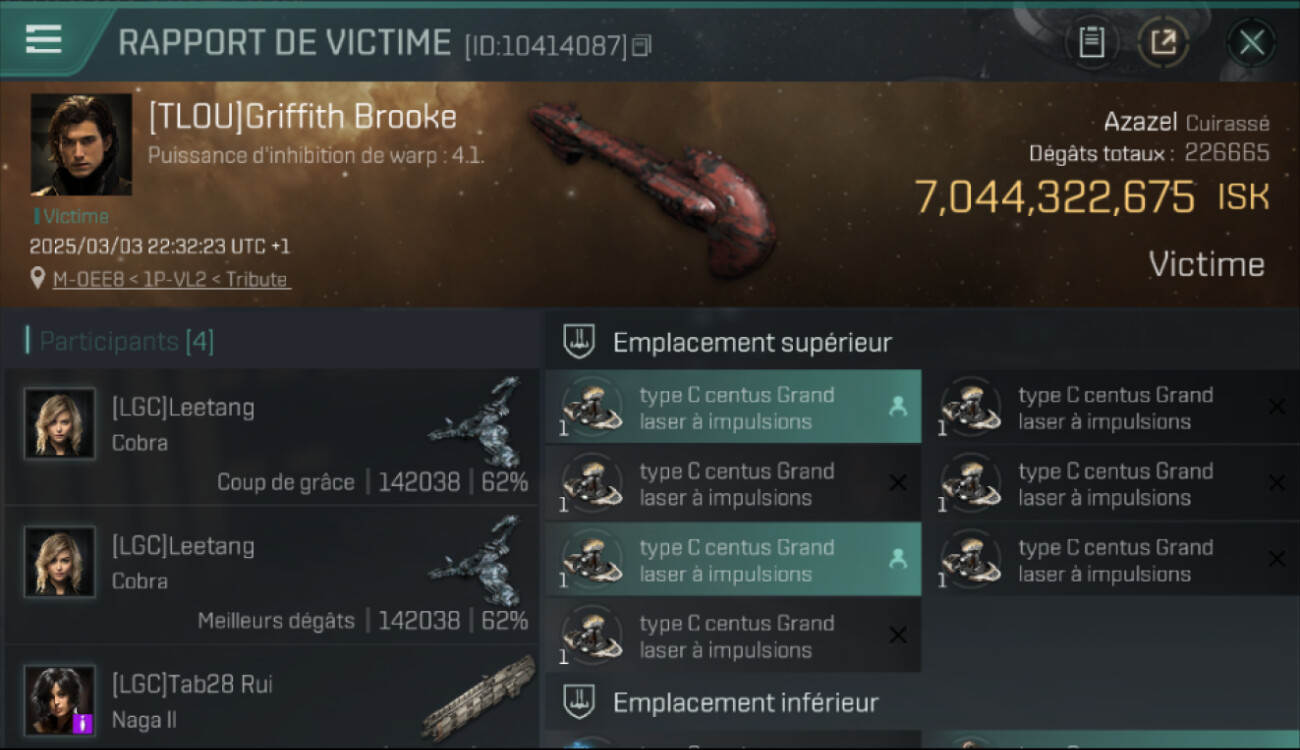Select the first highlighted centus laser module

pos(733,407)
